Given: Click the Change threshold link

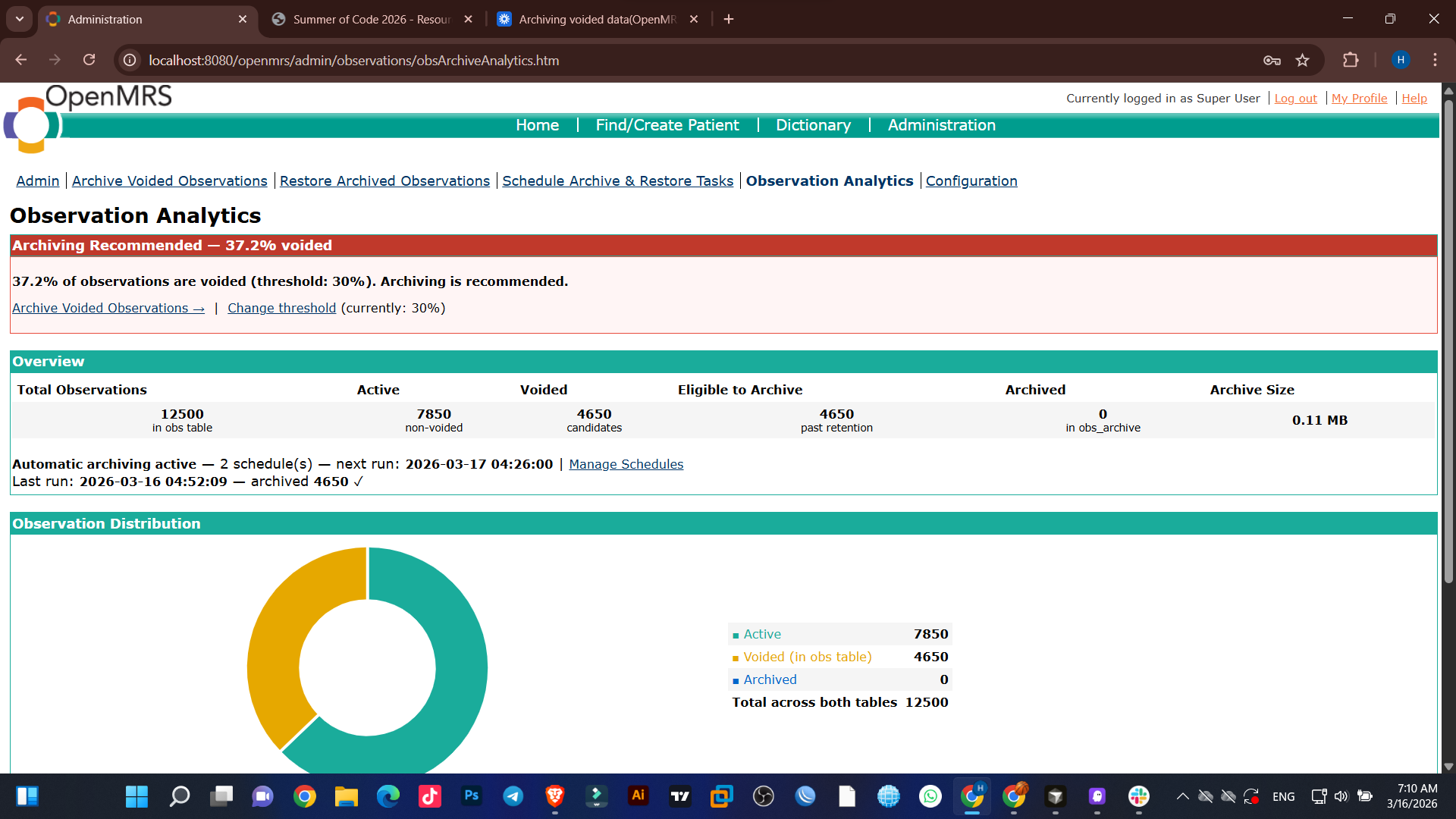Looking at the screenshot, I should (x=281, y=308).
